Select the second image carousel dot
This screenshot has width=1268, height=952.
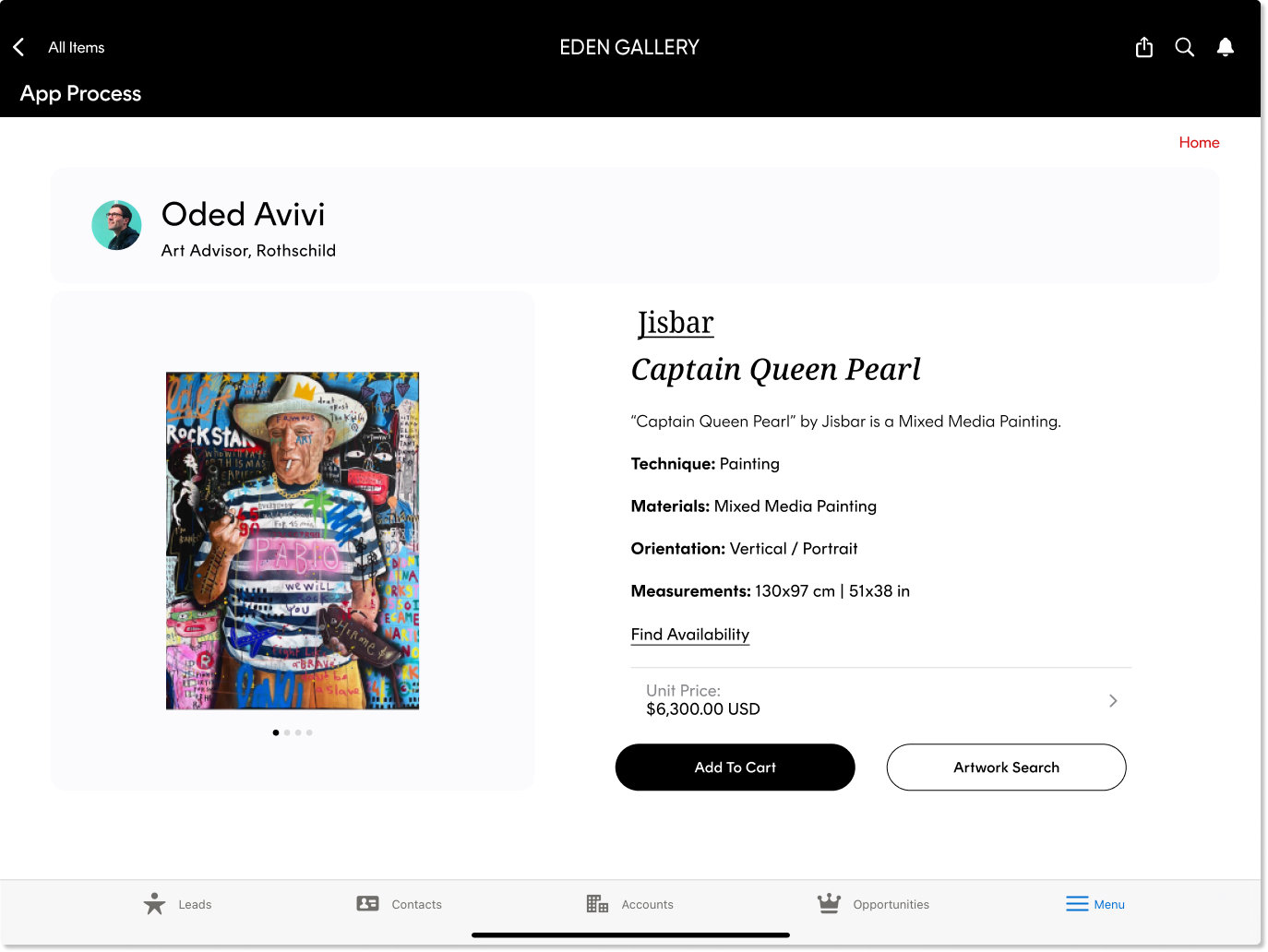coord(287,732)
